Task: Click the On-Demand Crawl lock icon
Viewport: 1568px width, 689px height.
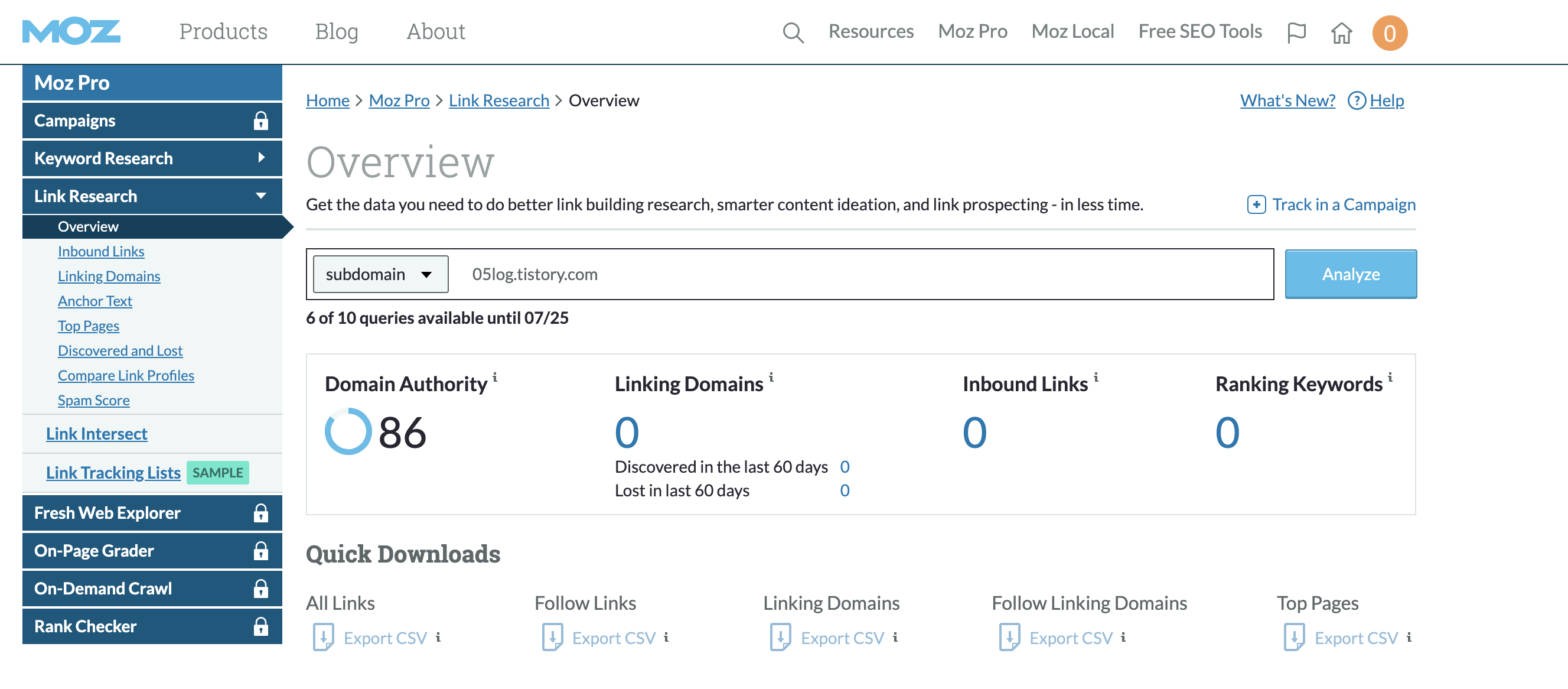Action: [260, 589]
